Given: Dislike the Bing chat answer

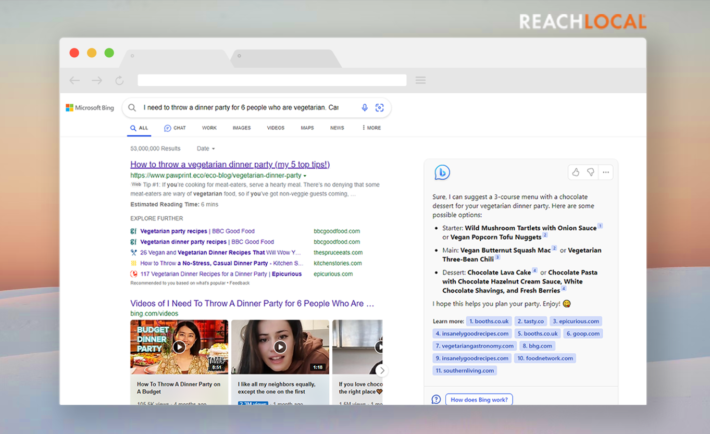Looking at the screenshot, I should point(590,172).
